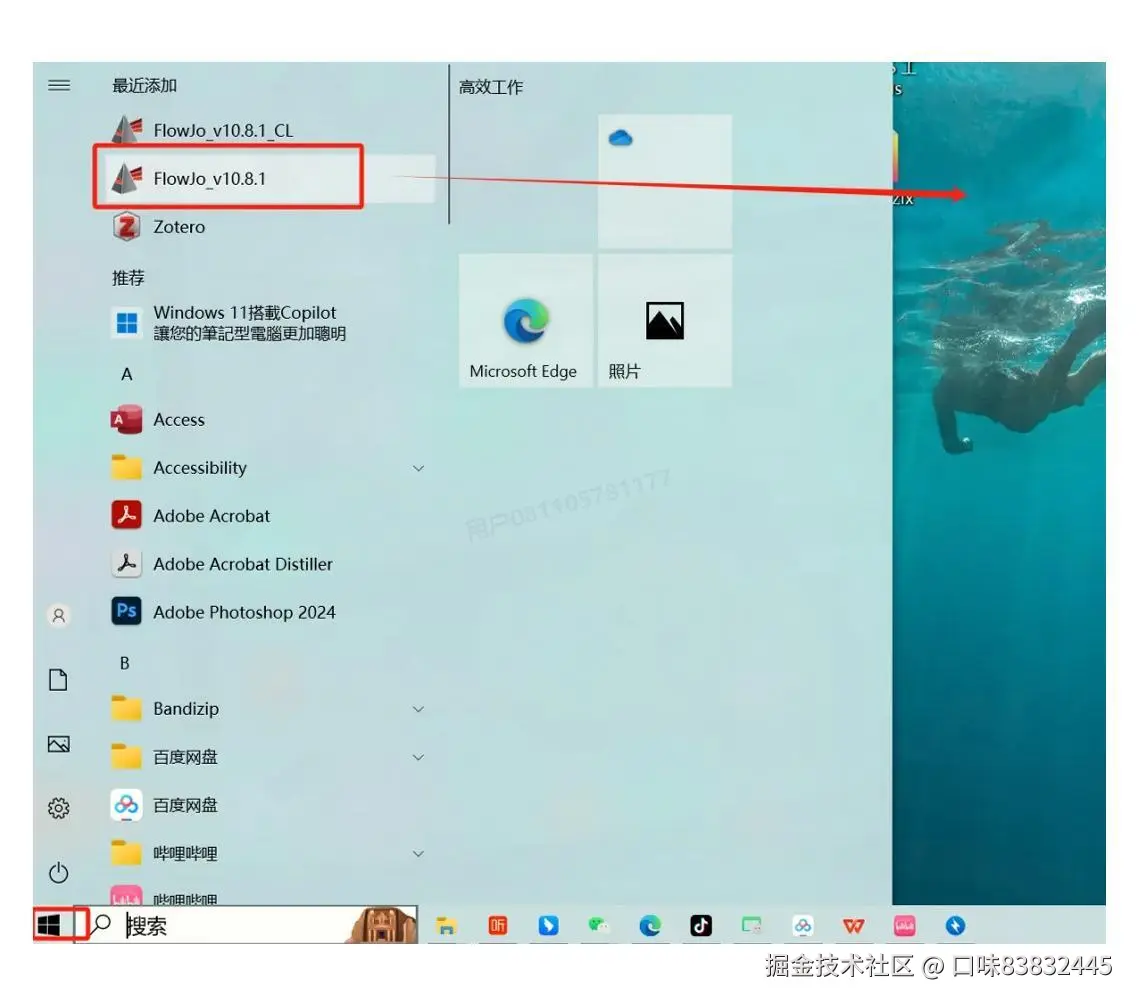The image size is (1139, 1006).
Task: Open Microsoft Edge from the taskbar
Action: coord(650,925)
